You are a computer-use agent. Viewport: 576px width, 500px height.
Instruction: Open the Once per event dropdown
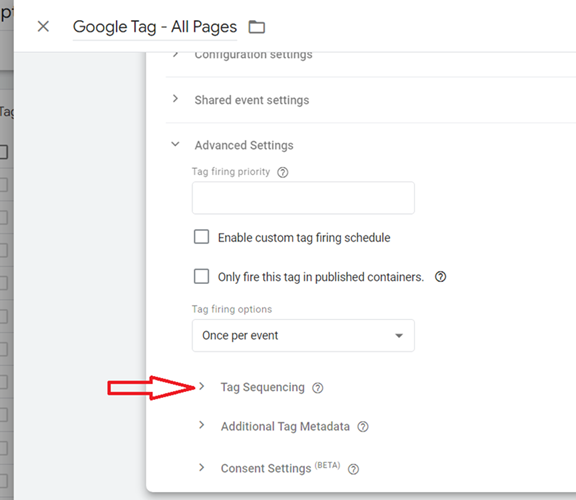[x=303, y=335]
